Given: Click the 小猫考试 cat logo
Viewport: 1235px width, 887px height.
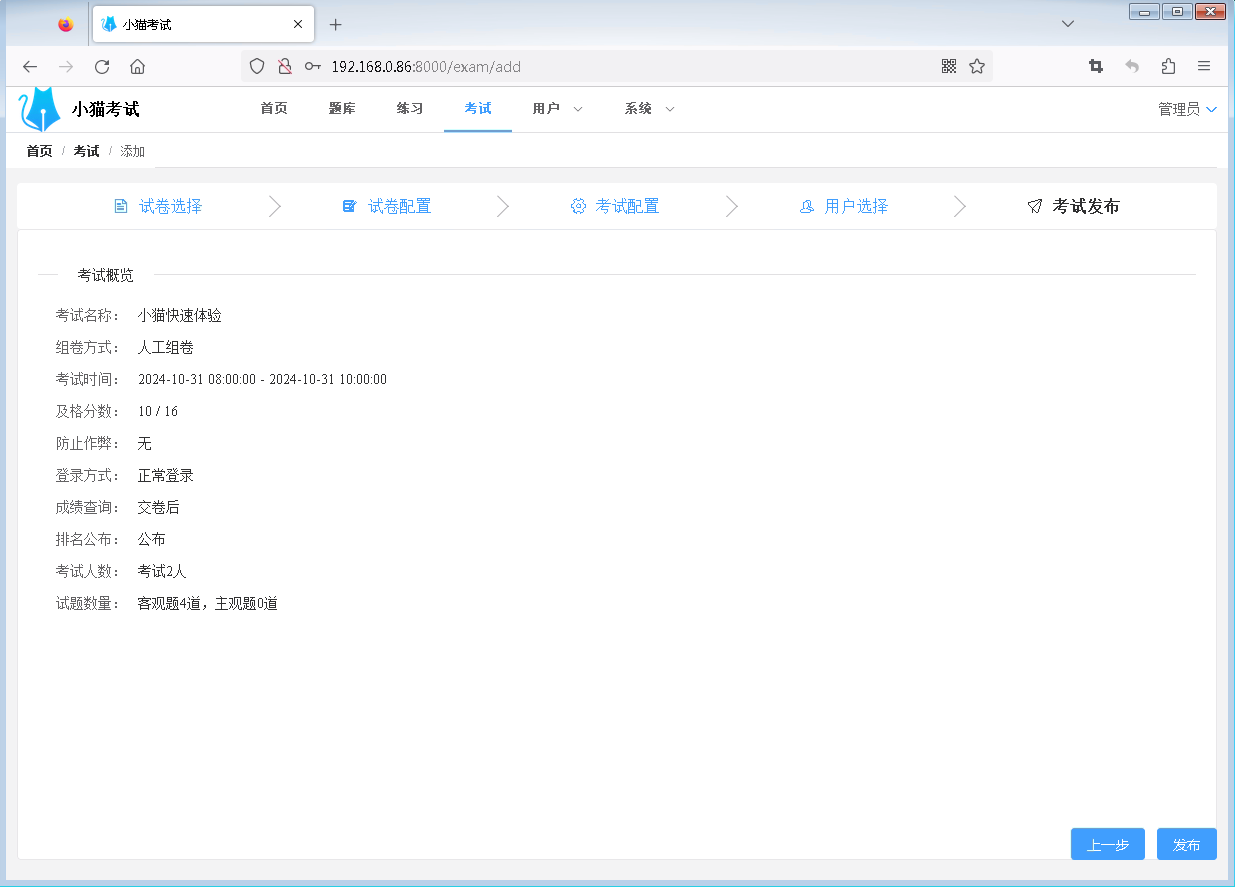Looking at the screenshot, I should (x=36, y=108).
